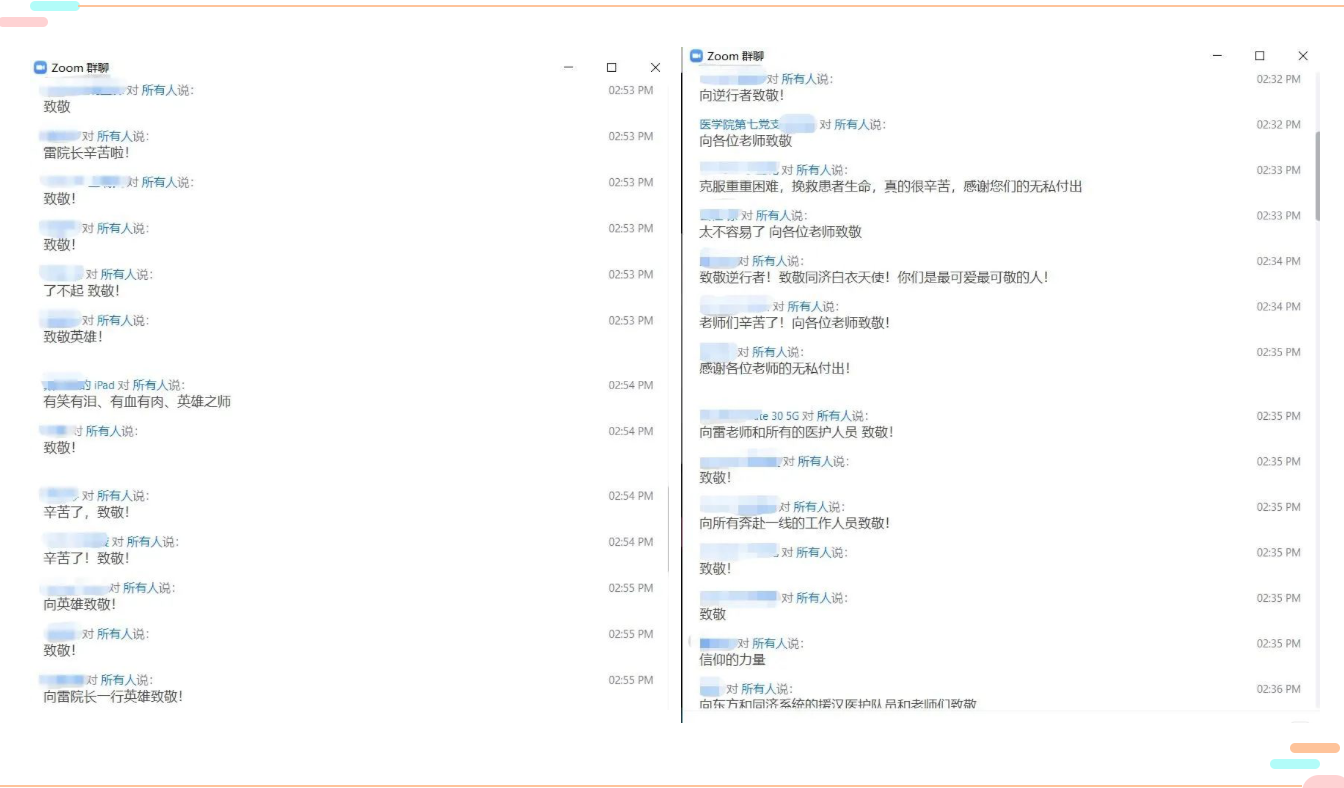The width and height of the screenshot is (1344, 788).
Task: Click the Zoom logo in left chat window
Action: tap(40, 68)
